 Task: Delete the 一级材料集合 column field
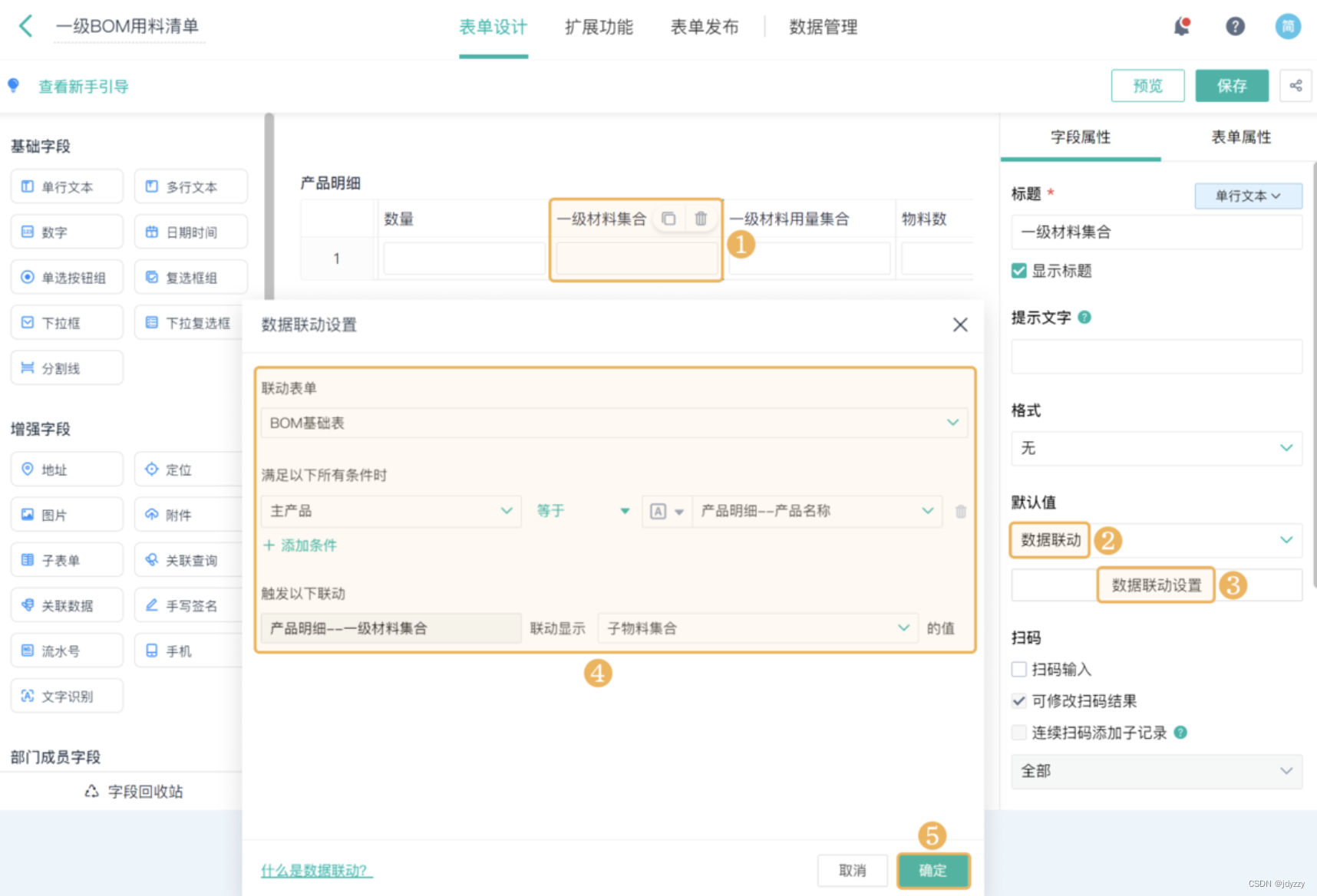coord(701,219)
